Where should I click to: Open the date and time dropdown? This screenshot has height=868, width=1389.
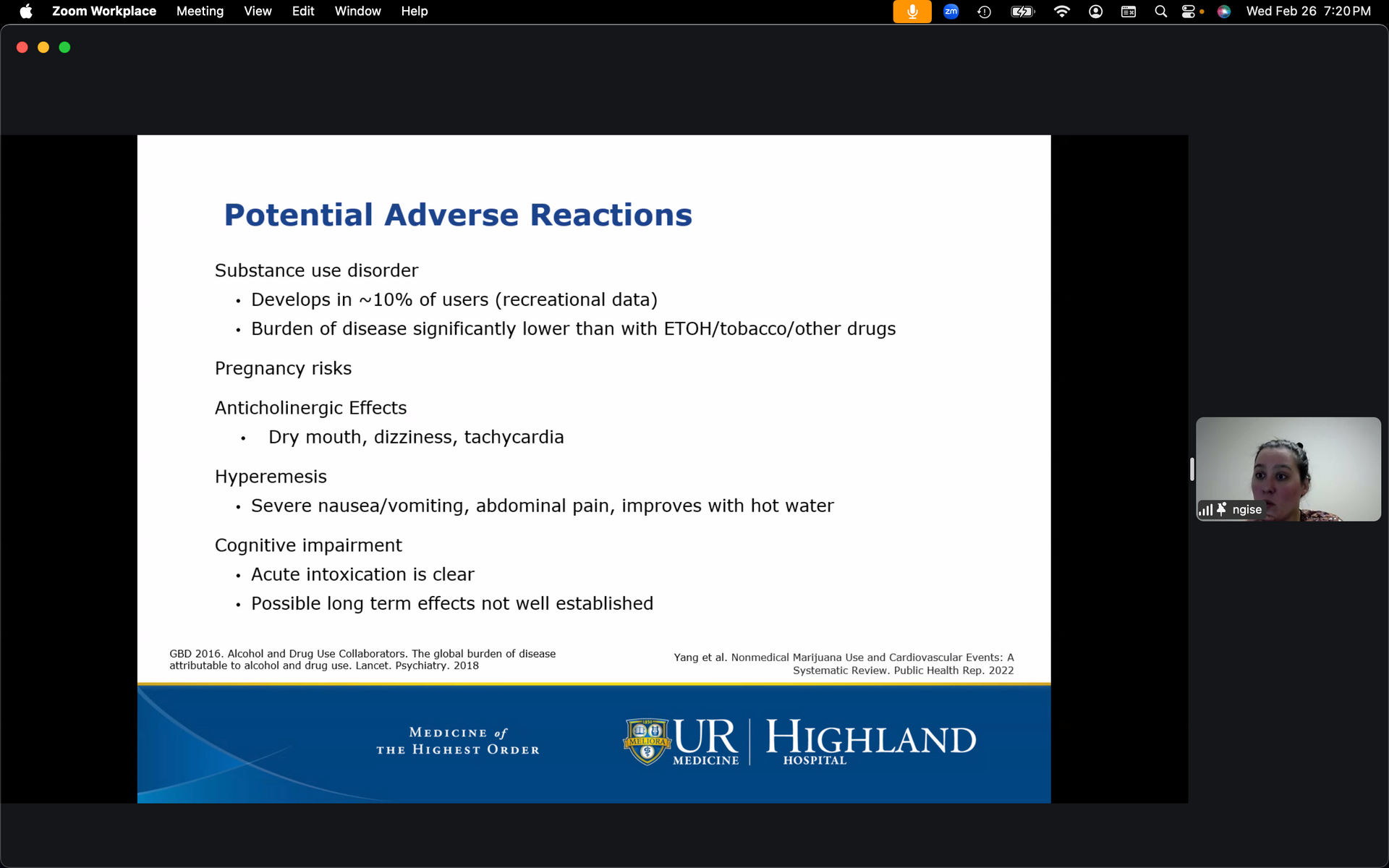[1308, 12]
